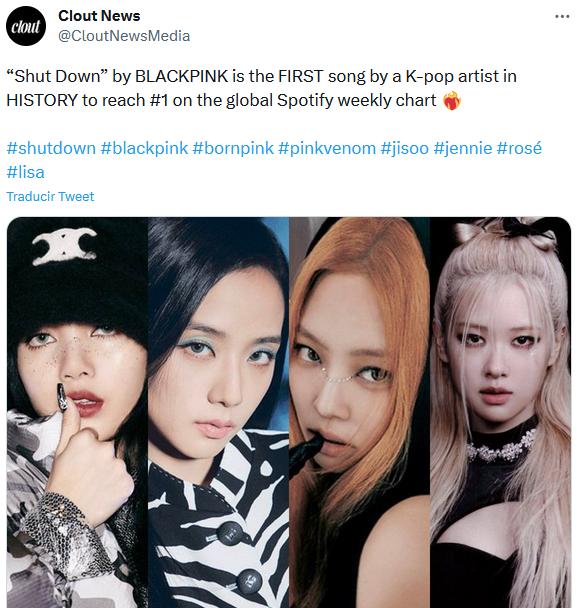The image size is (577, 608).
Task: Open the tweet's three-dot more menu
Action: [x=562, y=16]
